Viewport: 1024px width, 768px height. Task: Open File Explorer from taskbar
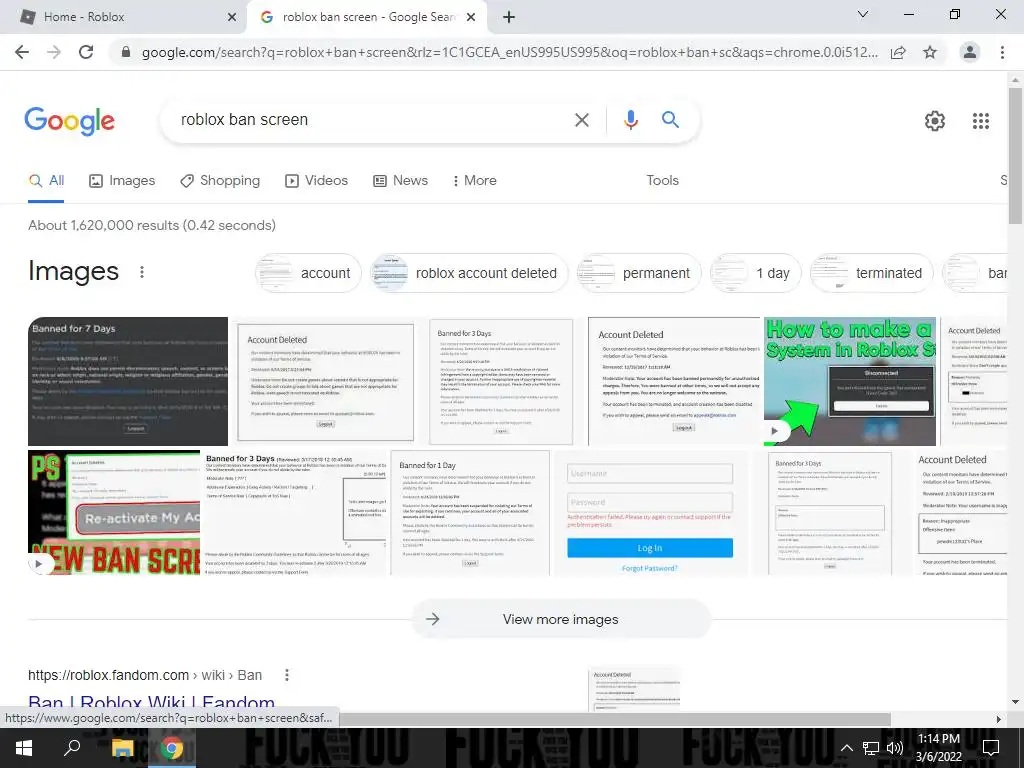tap(122, 748)
